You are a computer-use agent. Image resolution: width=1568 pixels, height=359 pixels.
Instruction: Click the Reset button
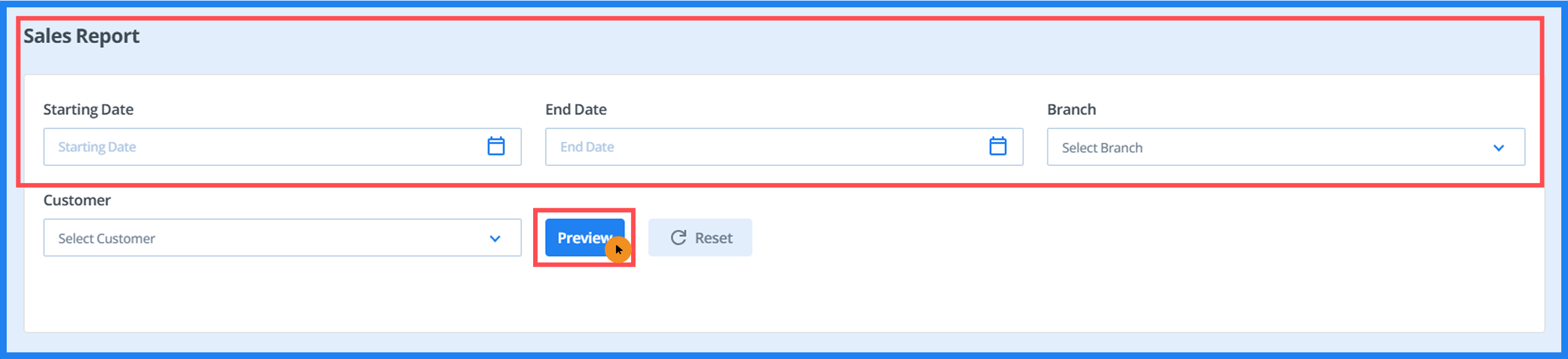[700, 237]
